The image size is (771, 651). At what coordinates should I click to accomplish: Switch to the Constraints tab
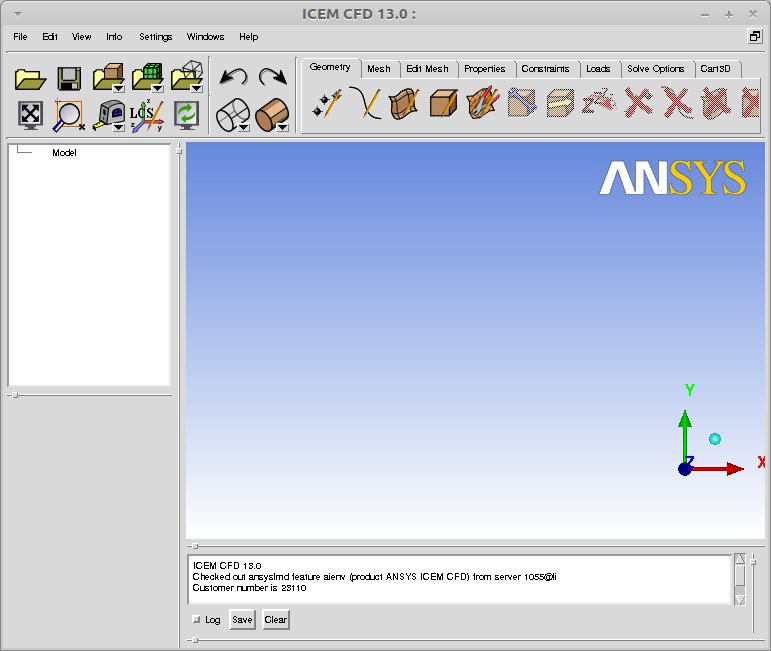[545, 69]
